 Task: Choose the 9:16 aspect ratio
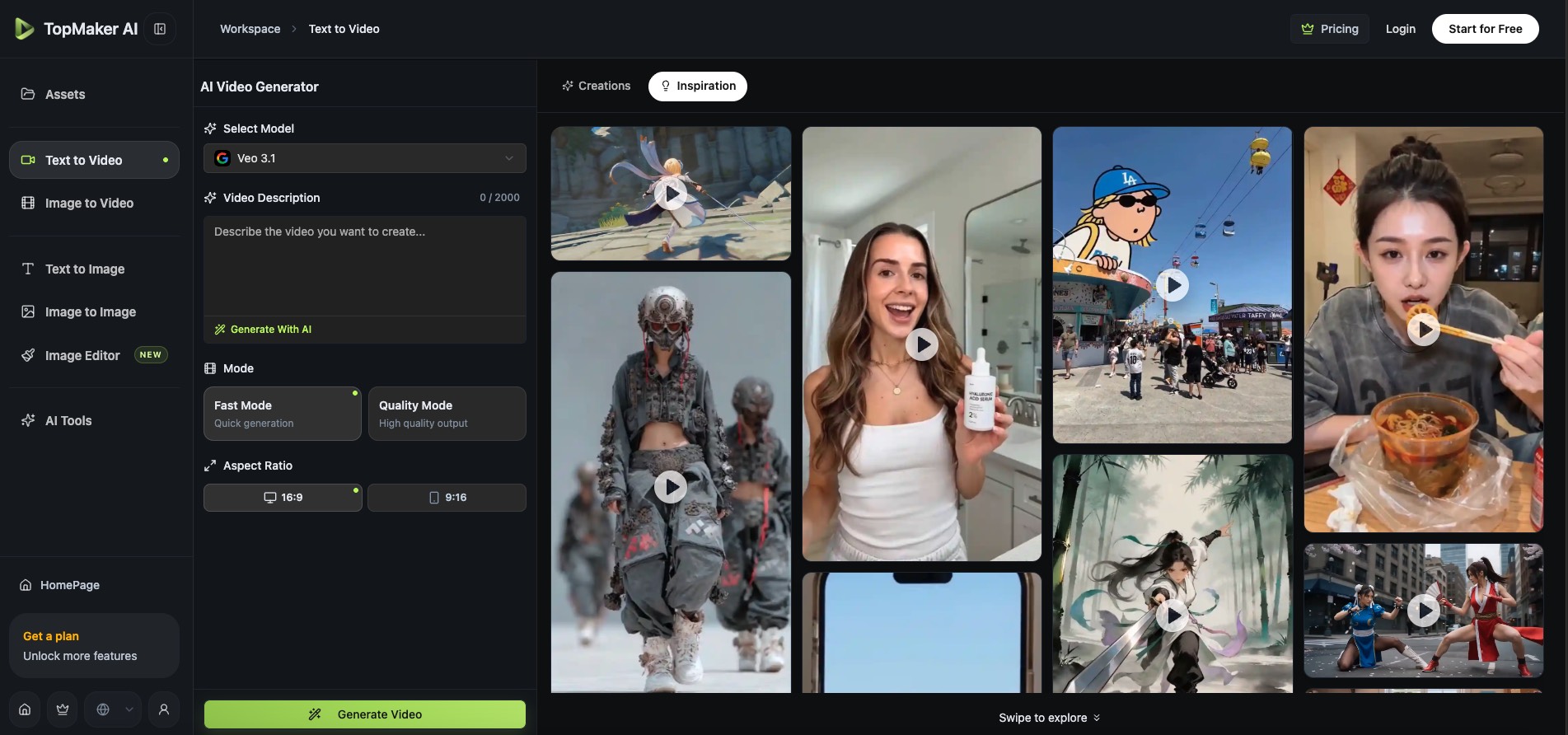[x=447, y=498]
